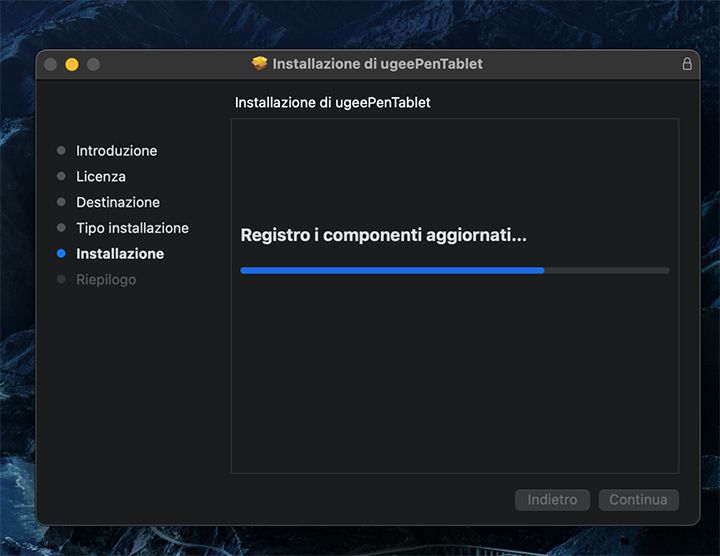The width and height of the screenshot is (720, 556).
Task: Click the blue installation progress bar
Action: tap(392, 270)
